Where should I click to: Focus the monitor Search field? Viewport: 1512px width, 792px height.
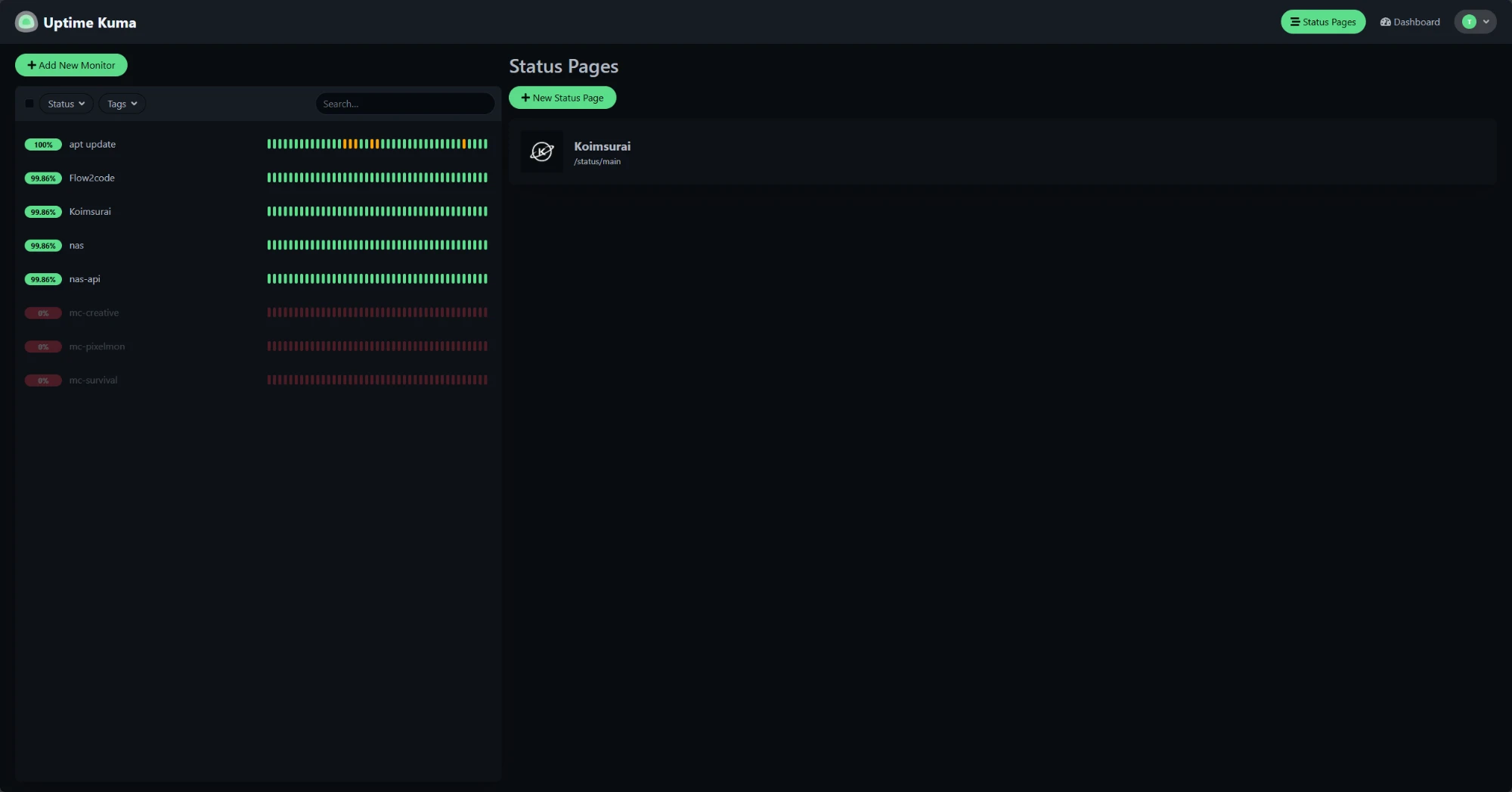tap(405, 104)
